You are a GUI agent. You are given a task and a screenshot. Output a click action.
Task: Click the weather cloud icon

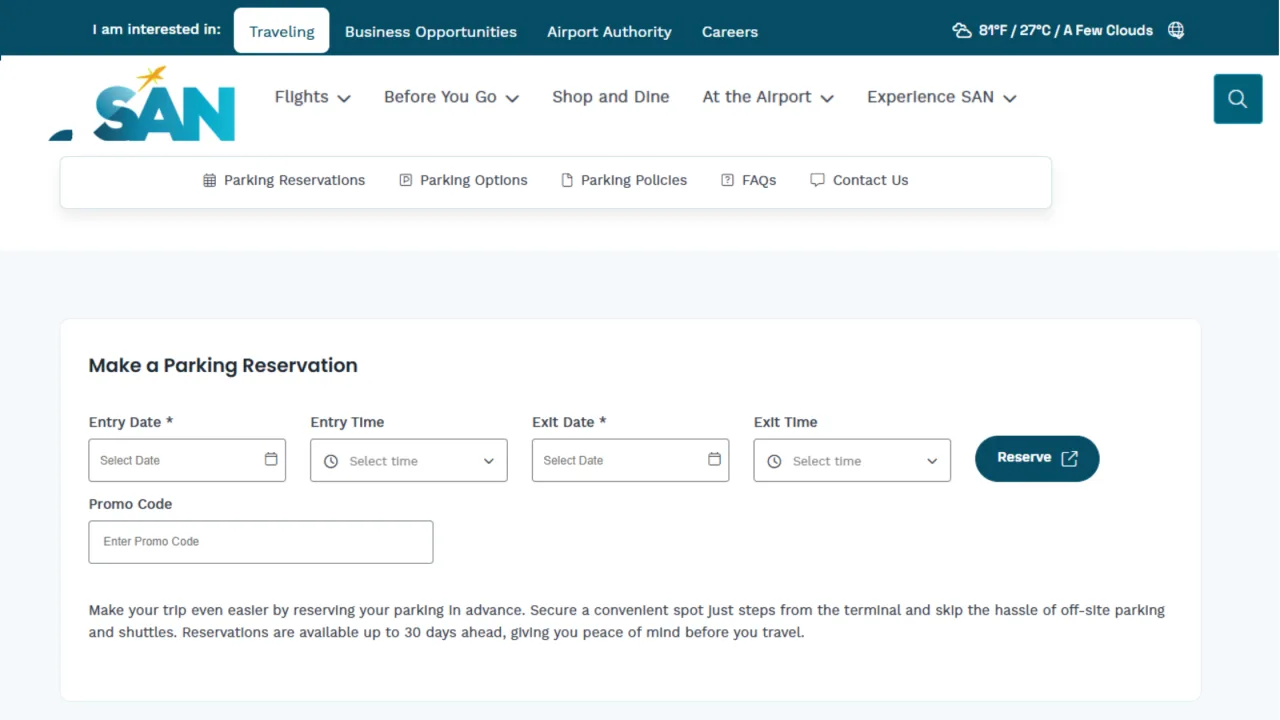[x=962, y=30]
